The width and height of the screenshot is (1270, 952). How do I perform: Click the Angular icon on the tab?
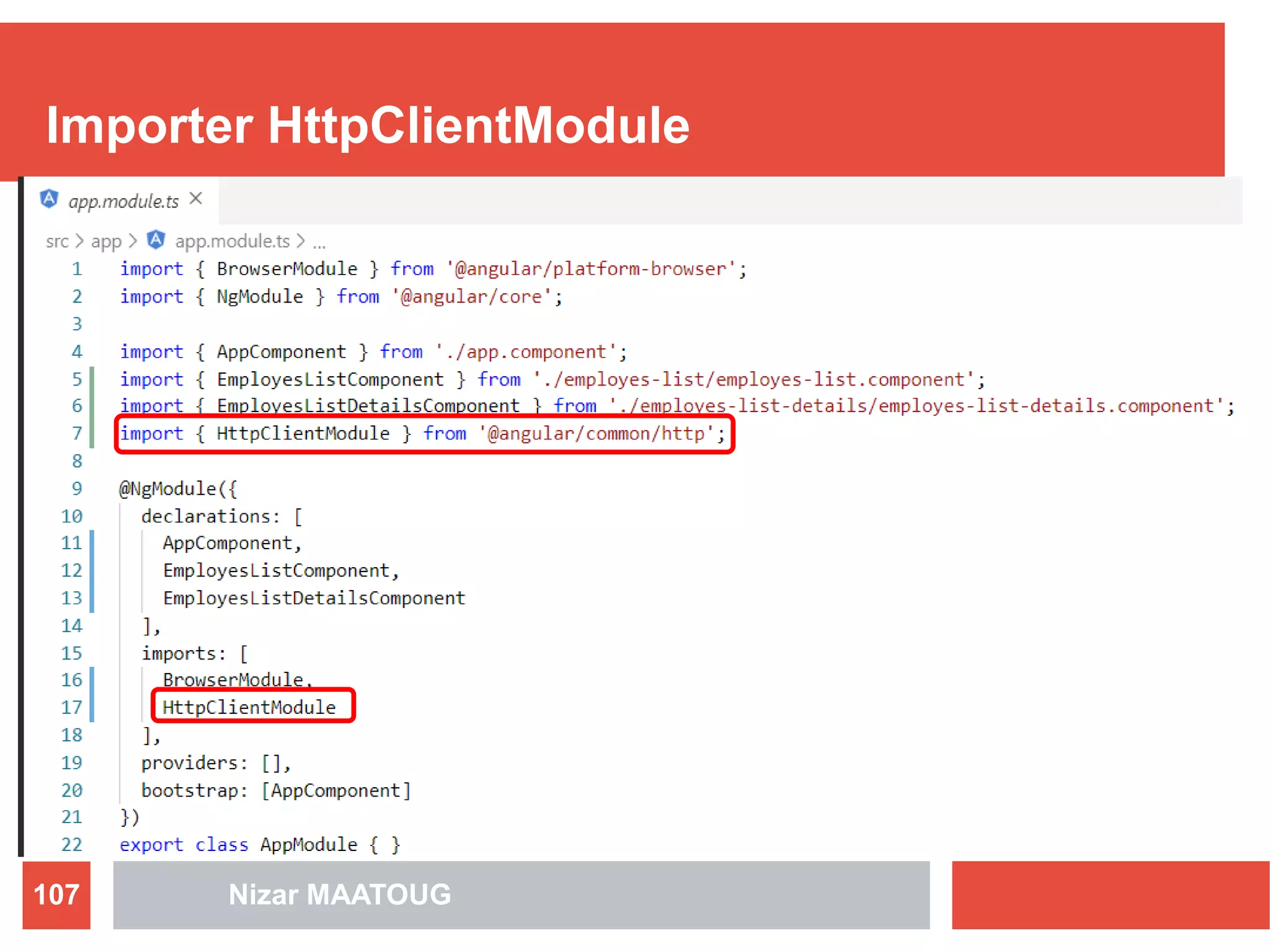click(49, 199)
